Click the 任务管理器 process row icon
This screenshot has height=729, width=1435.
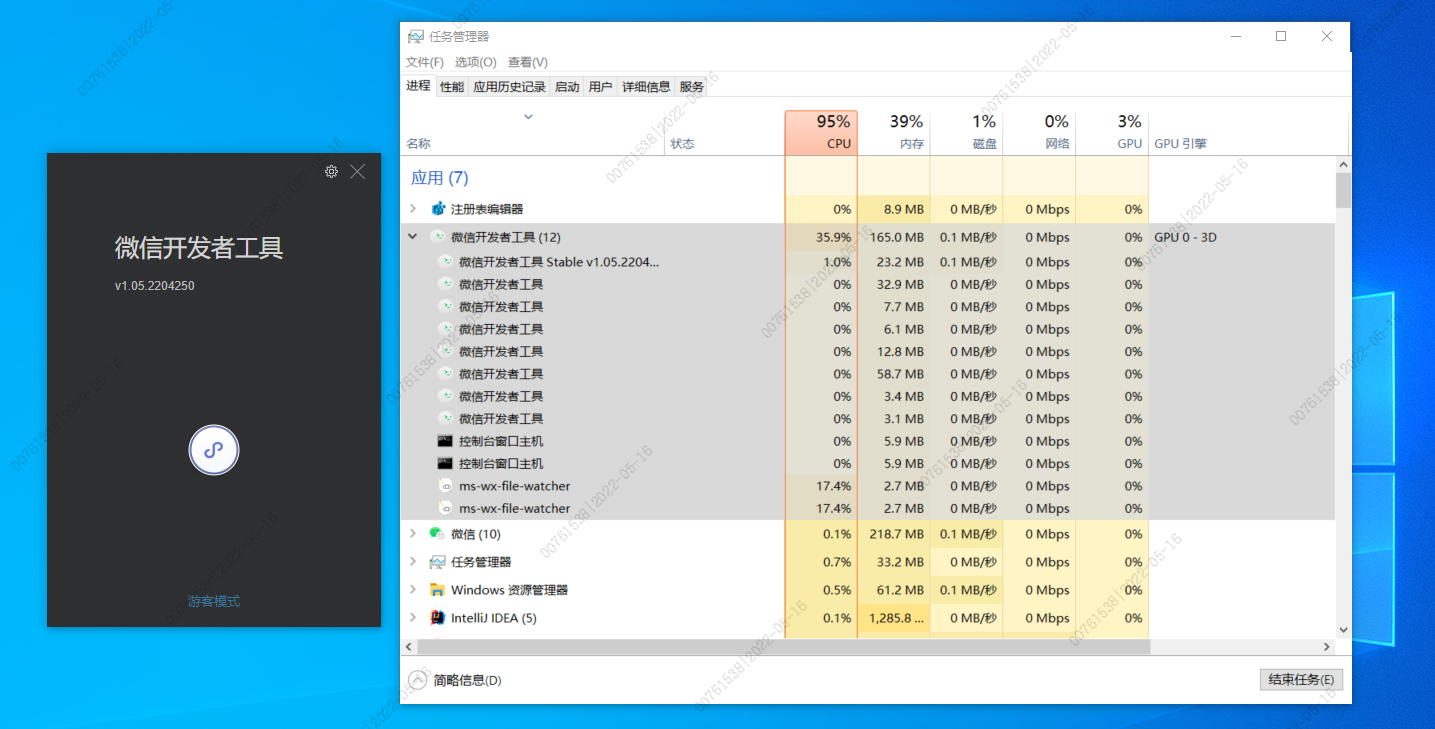pyautogui.click(x=437, y=562)
